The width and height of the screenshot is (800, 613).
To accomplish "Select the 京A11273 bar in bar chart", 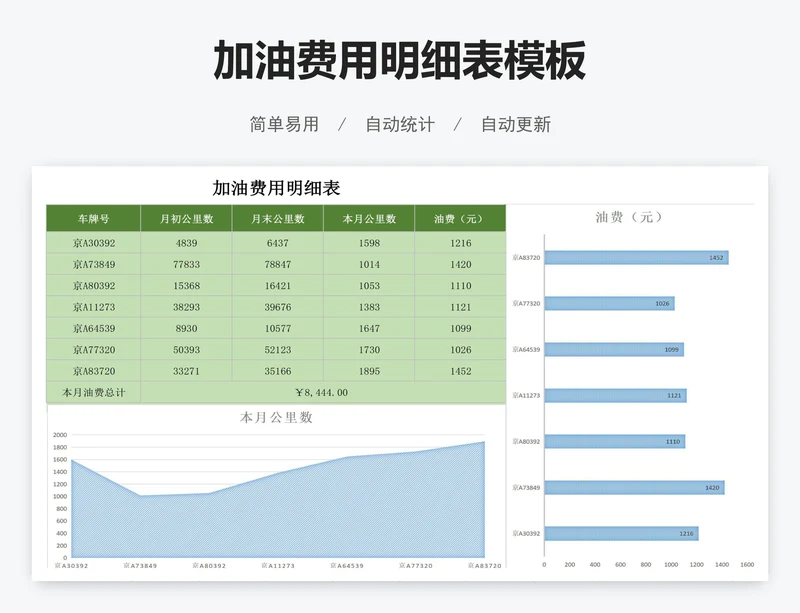I will (x=615, y=396).
